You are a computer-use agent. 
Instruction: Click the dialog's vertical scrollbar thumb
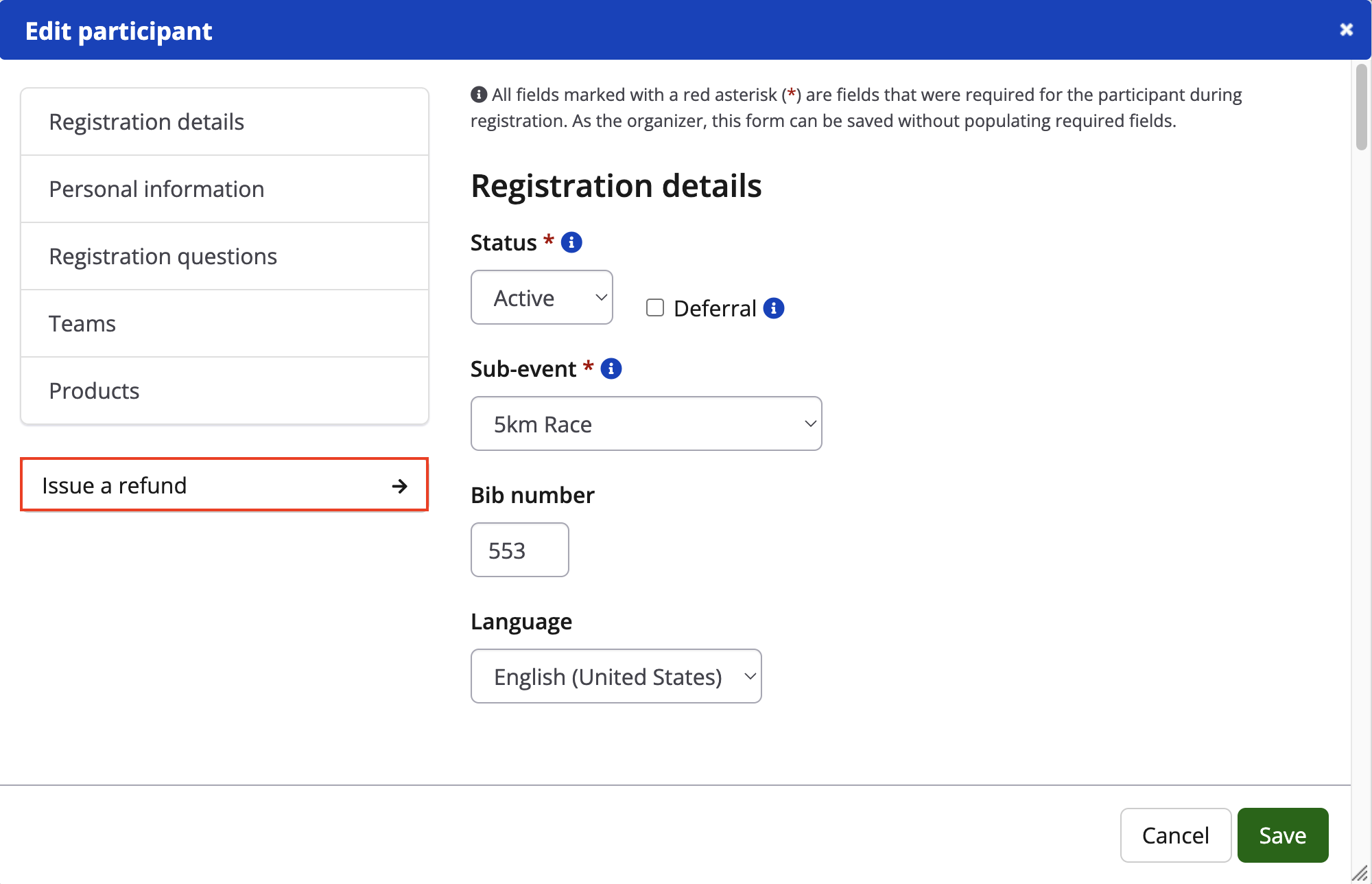pos(1361,107)
